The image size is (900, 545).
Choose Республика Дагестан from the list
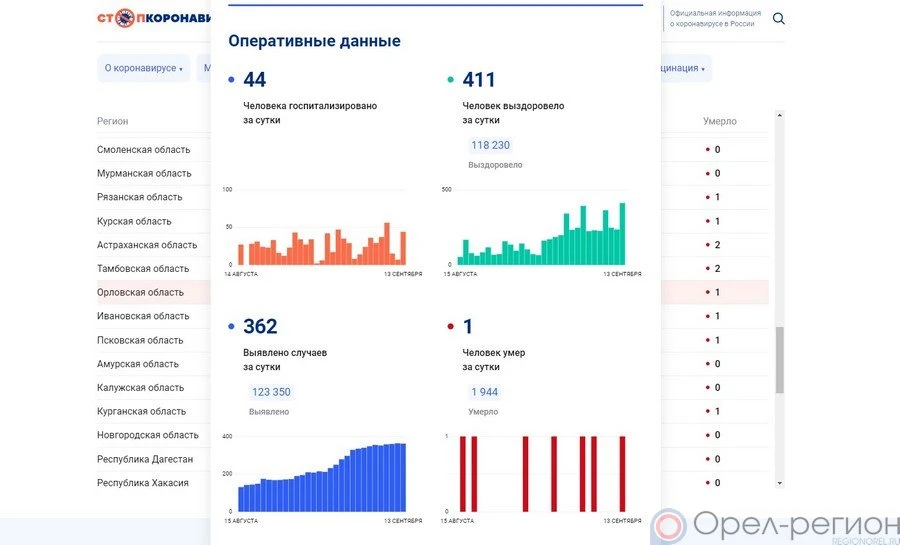coord(145,460)
